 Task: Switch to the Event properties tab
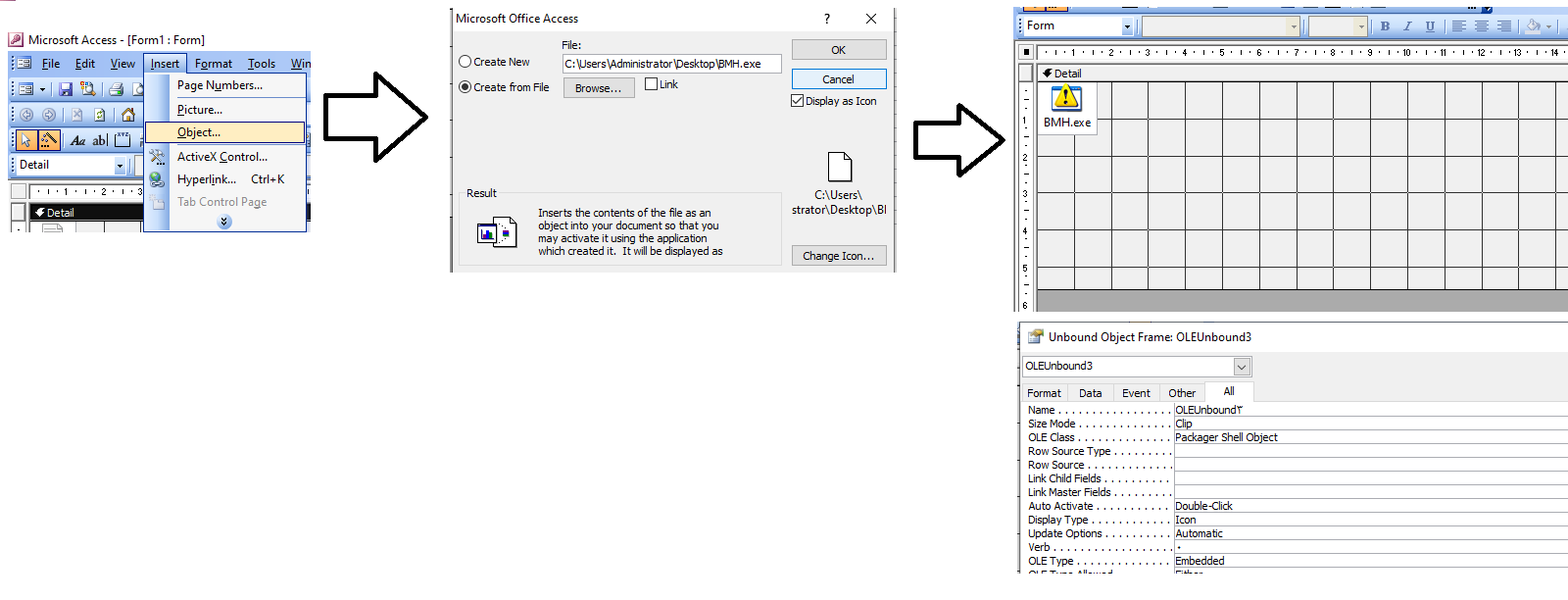(x=1136, y=393)
